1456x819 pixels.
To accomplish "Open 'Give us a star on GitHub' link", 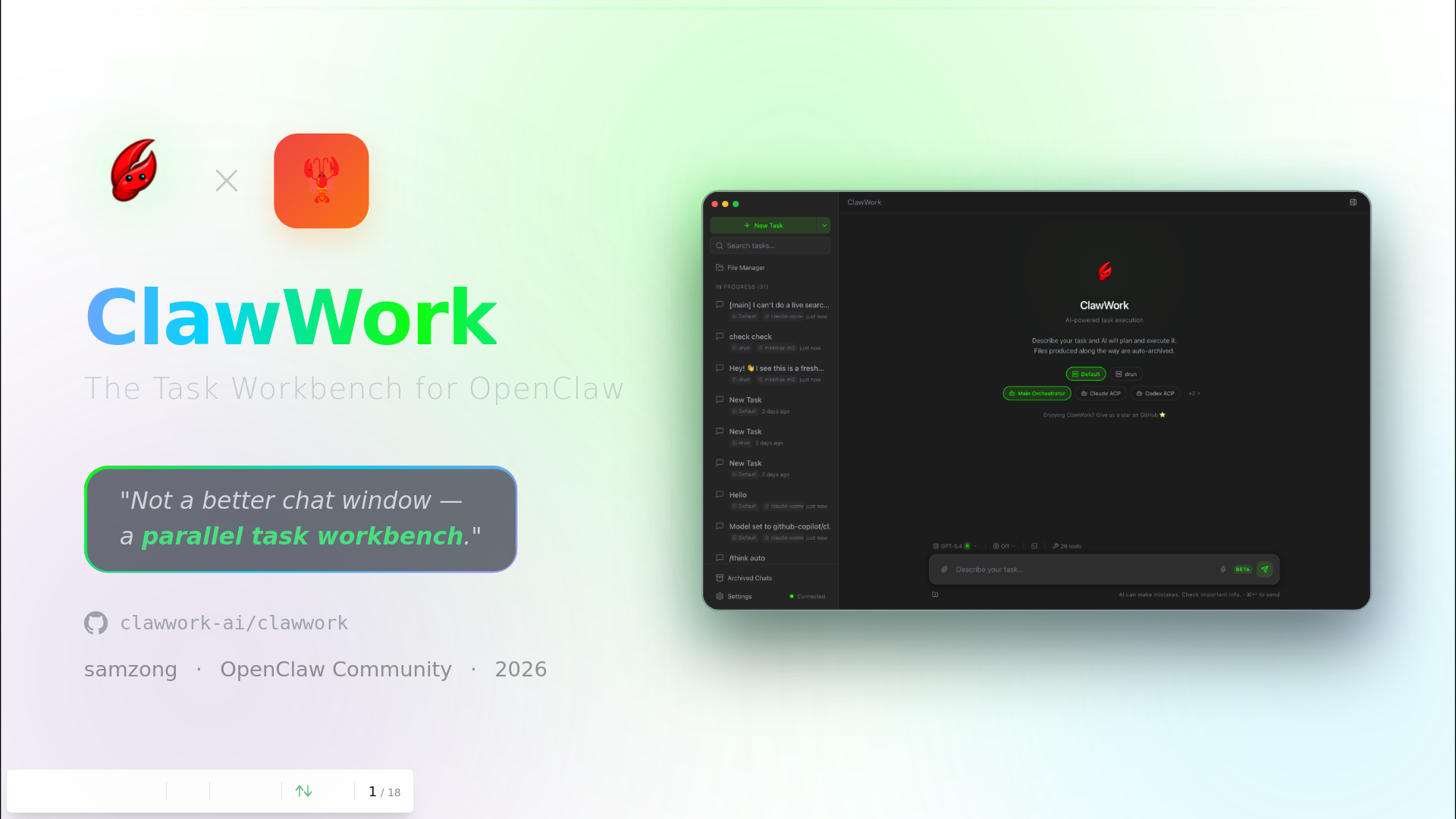I will click(x=1104, y=415).
